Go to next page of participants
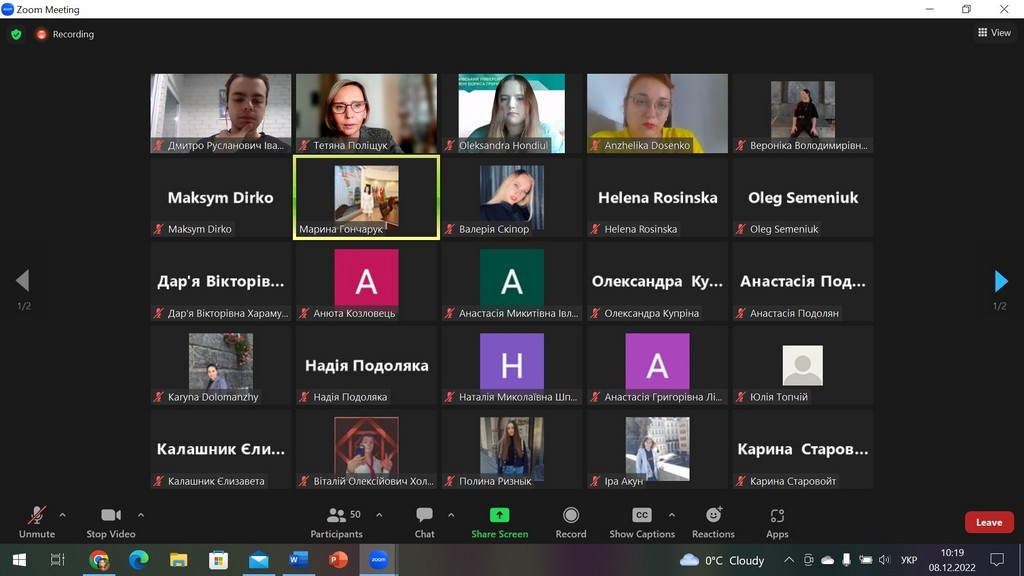The width and height of the screenshot is (1024, 576). tap(1000, 281)
